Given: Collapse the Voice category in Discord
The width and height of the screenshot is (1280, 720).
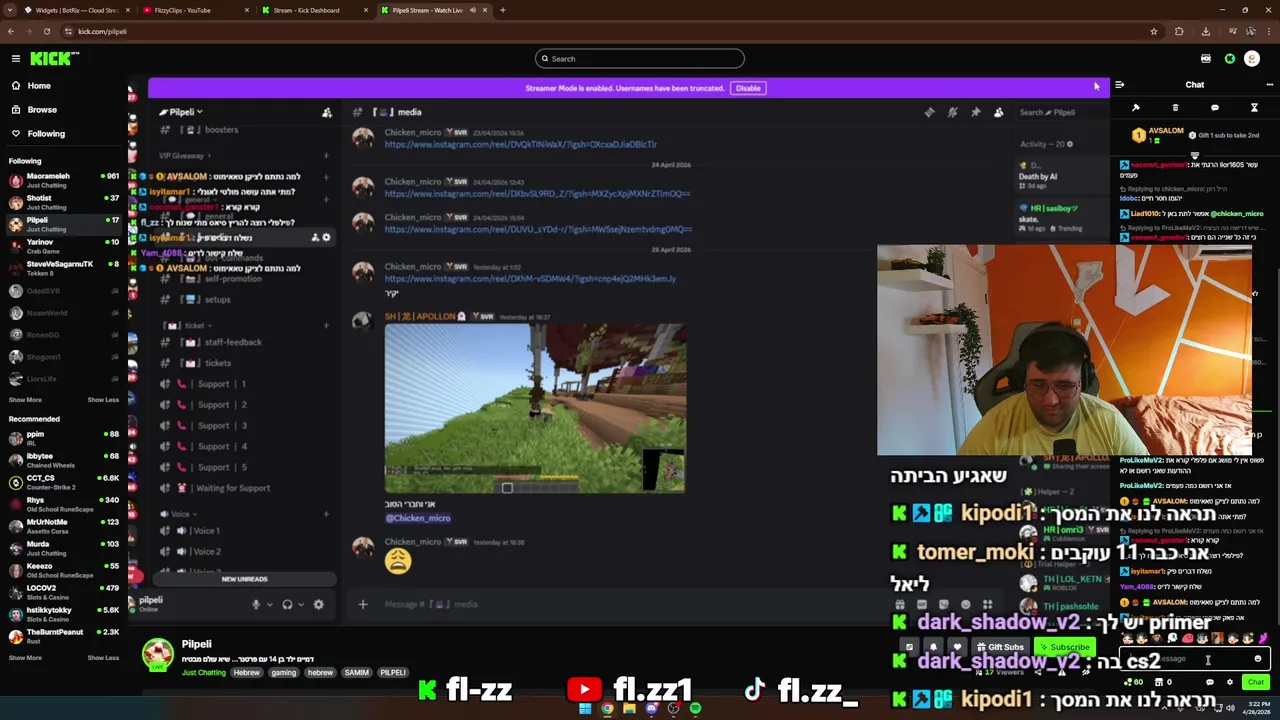Looking at the screenshot, I should point(180,514).
